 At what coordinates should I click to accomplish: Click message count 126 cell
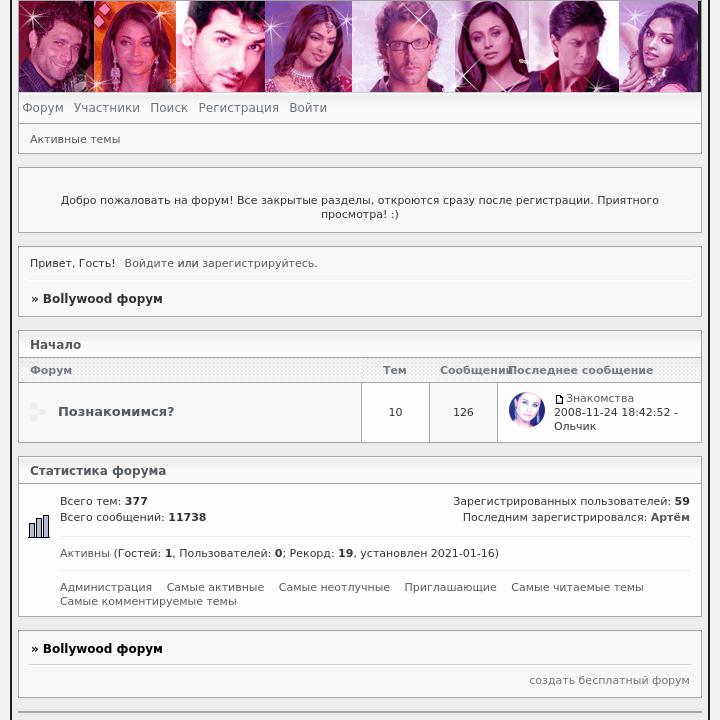(463, 412)
